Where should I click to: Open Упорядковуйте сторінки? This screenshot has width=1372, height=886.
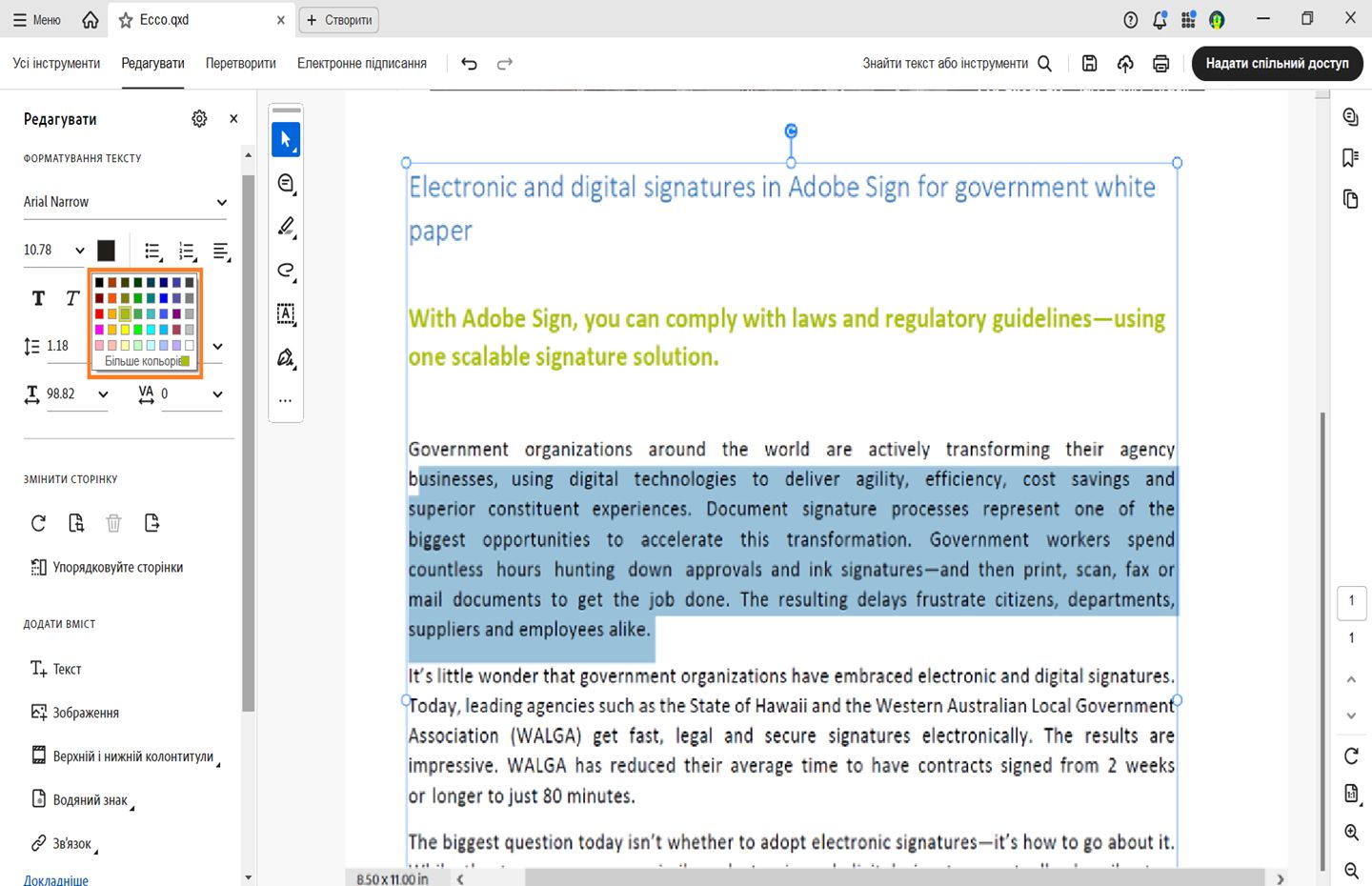pos(107,568)
